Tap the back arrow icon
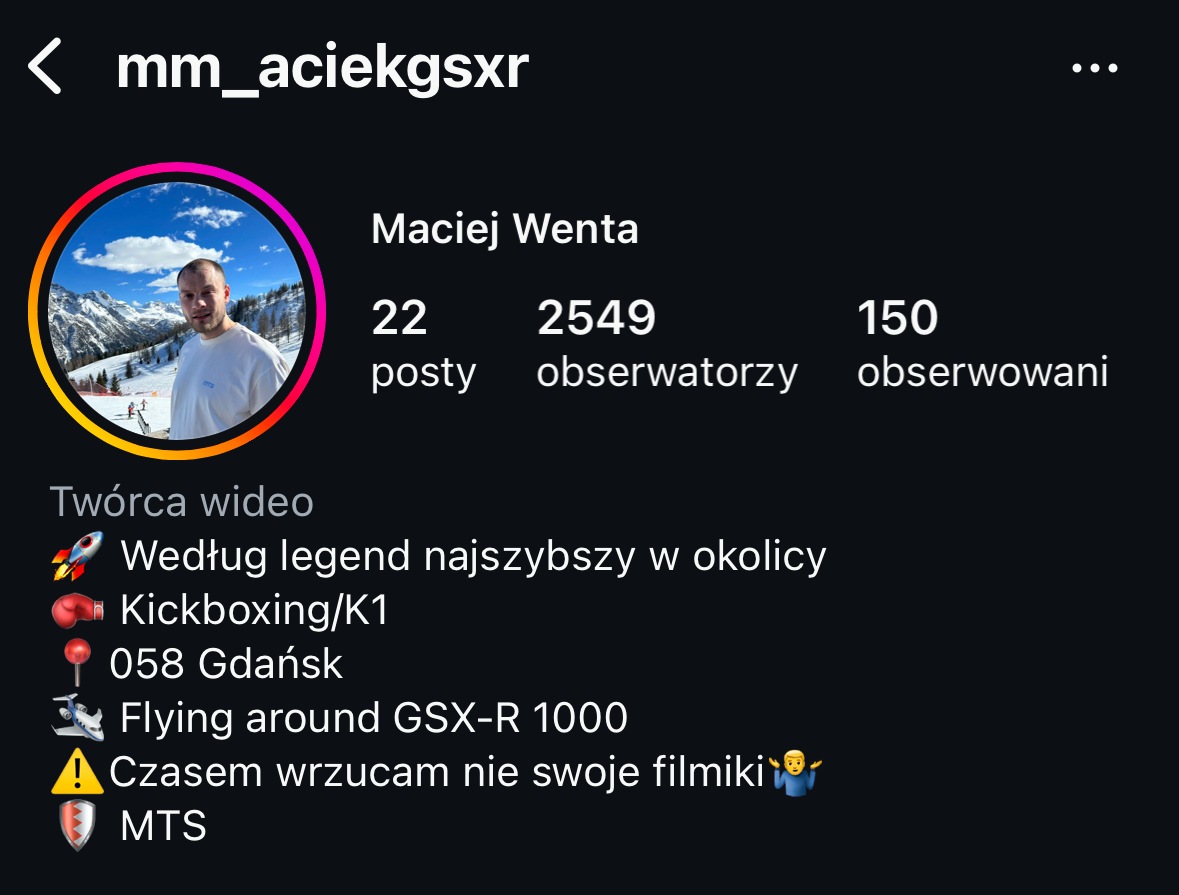1179x895 pixels. pyautogui.click(x=44, y=67)
